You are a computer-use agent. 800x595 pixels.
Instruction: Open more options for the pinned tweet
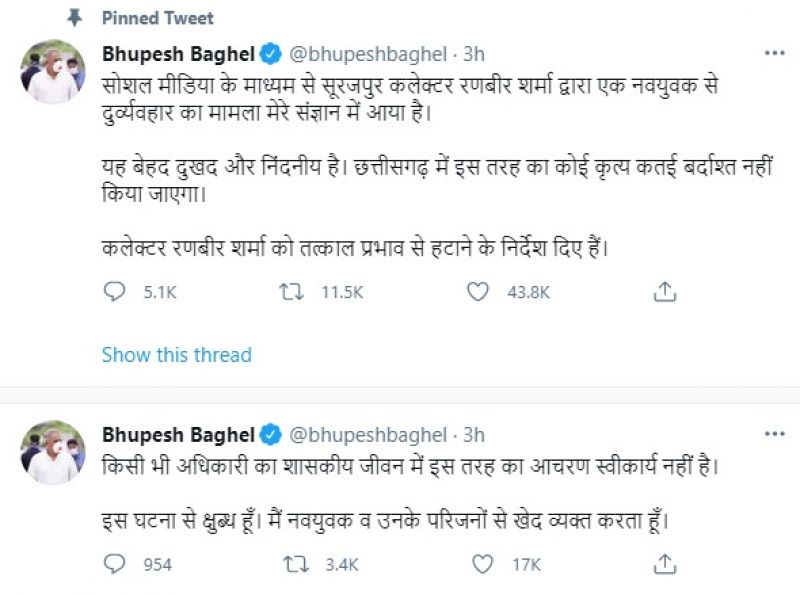pos(774,52)
